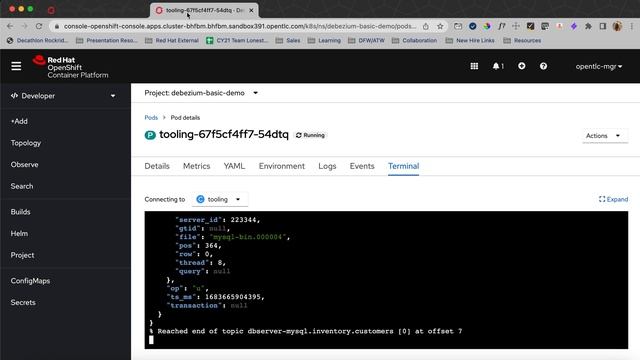The height and width of the screenshot is (360, 640).
Task: Open Search in the sidebar
Action: [22, 186]
